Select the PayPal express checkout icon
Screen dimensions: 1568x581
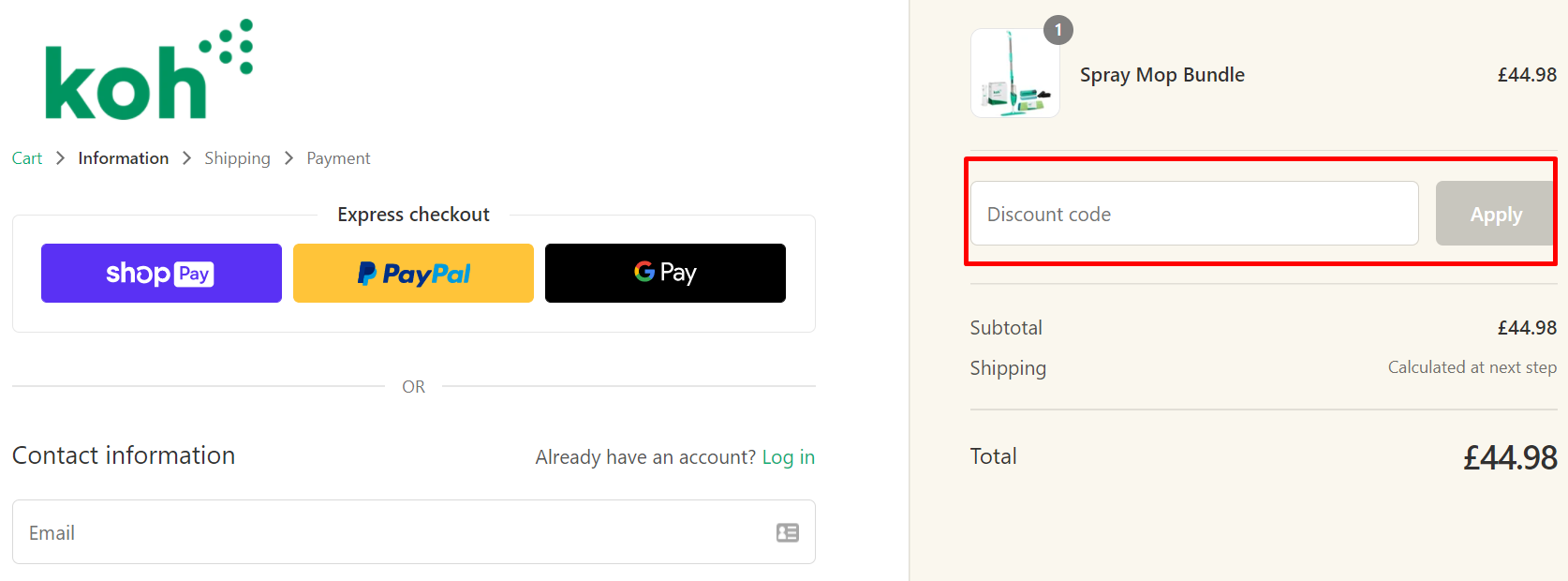pyautogui.click(x=413, y=273)
